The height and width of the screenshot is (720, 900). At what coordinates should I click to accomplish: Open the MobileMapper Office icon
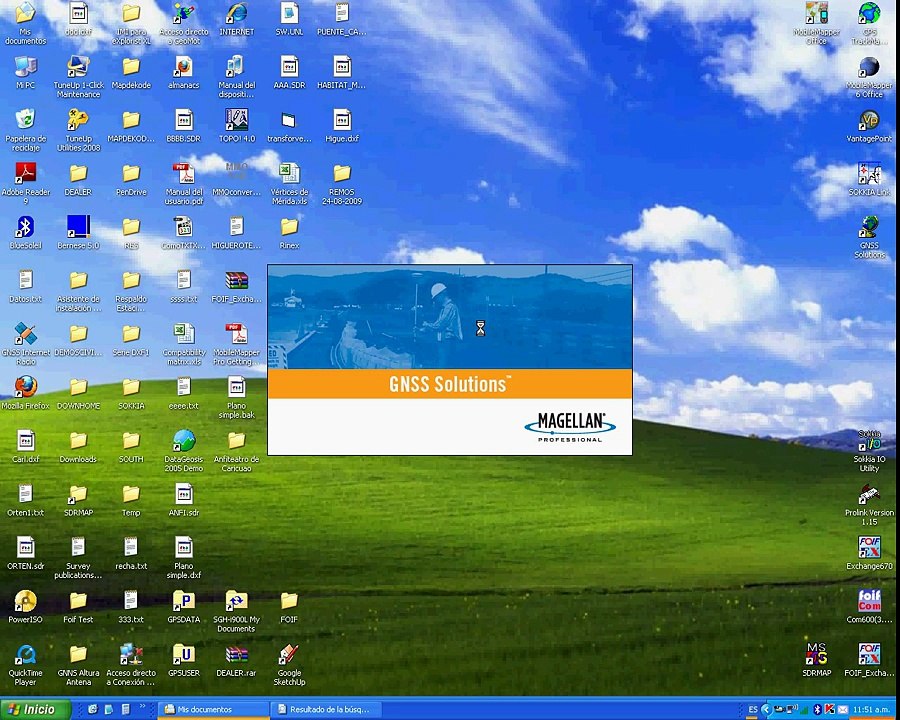[816, 14]
